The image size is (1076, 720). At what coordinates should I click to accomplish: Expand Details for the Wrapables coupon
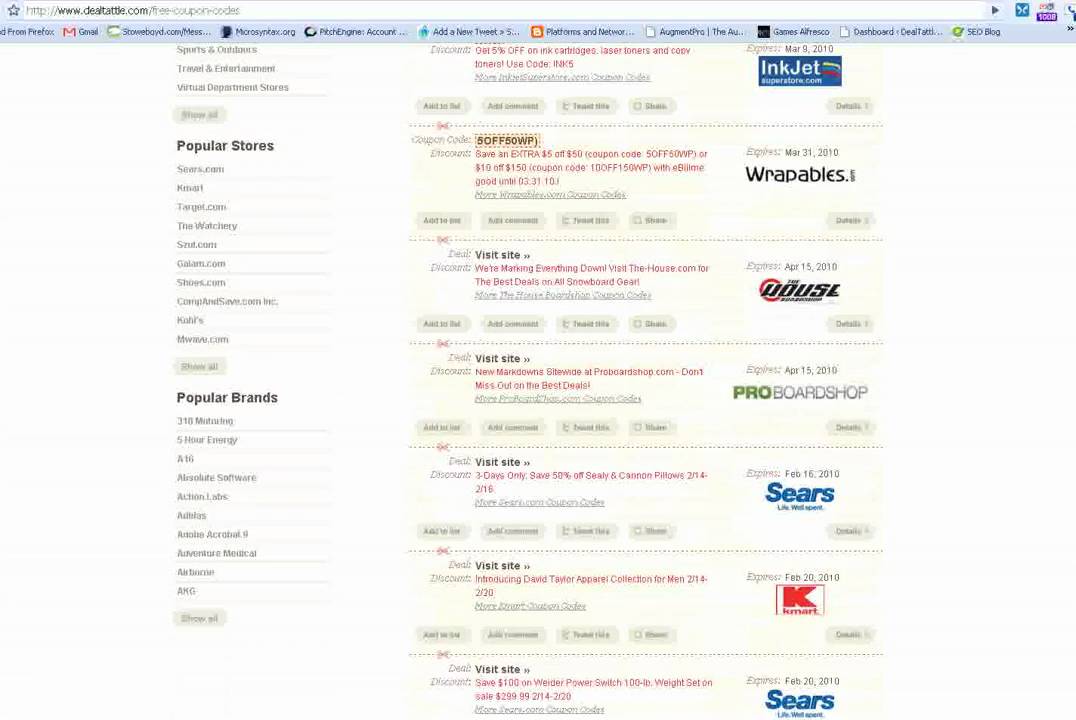pyautogui.click(x=852, y=220)
